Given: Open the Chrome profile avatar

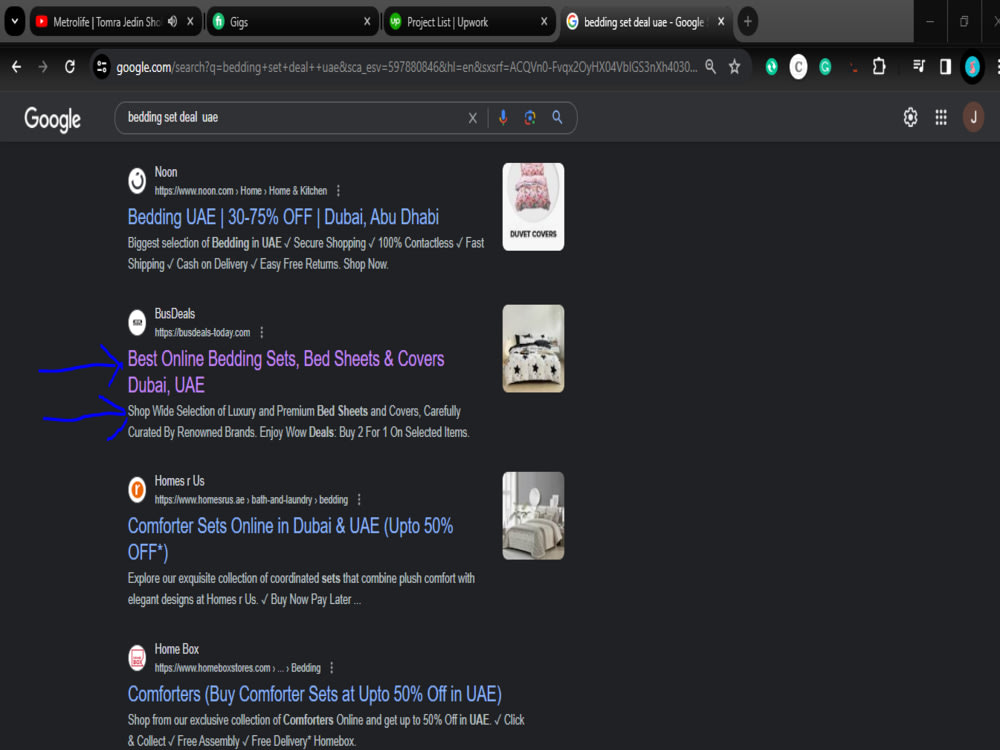Looking at the screenshot, I should (x=972, y=66).
